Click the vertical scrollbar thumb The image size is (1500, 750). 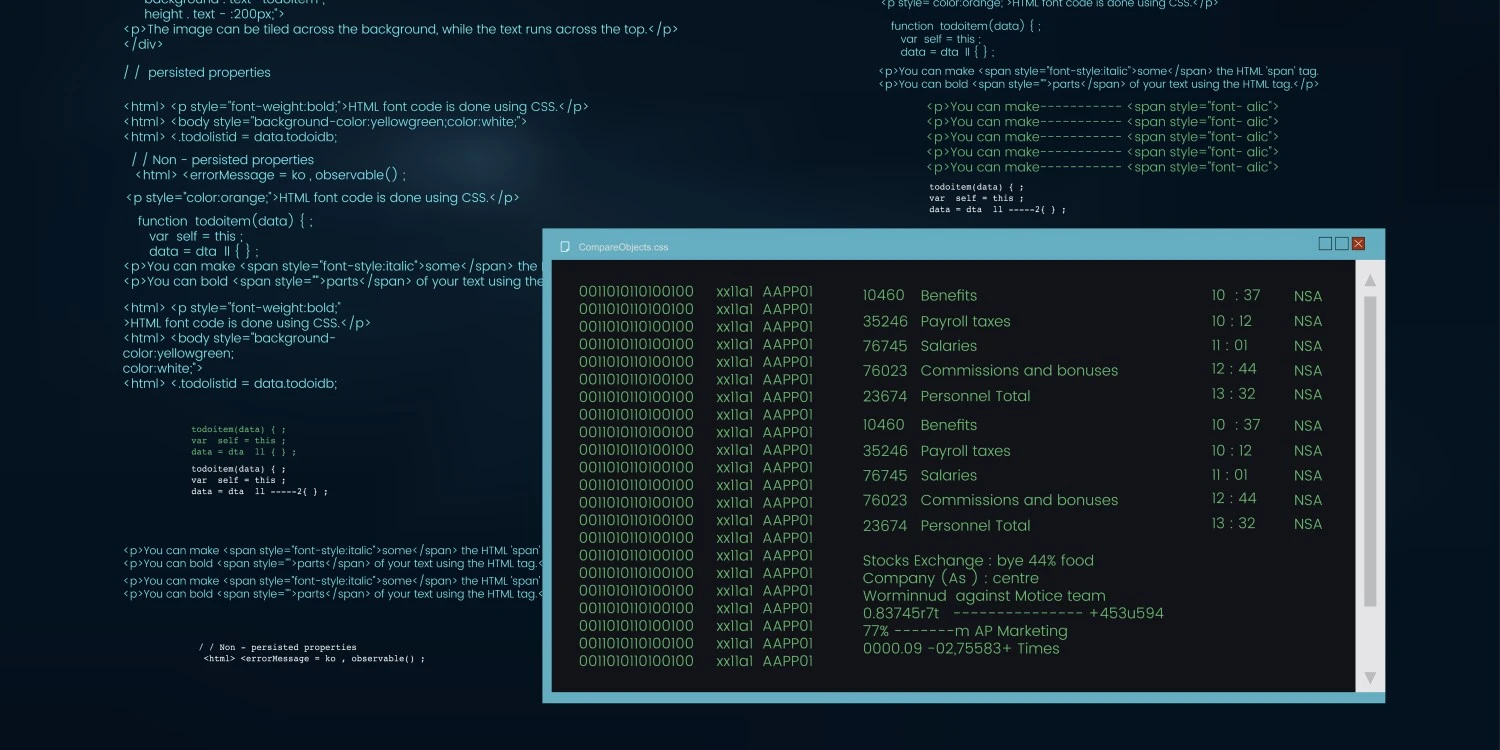click(x=1370, y=450)
